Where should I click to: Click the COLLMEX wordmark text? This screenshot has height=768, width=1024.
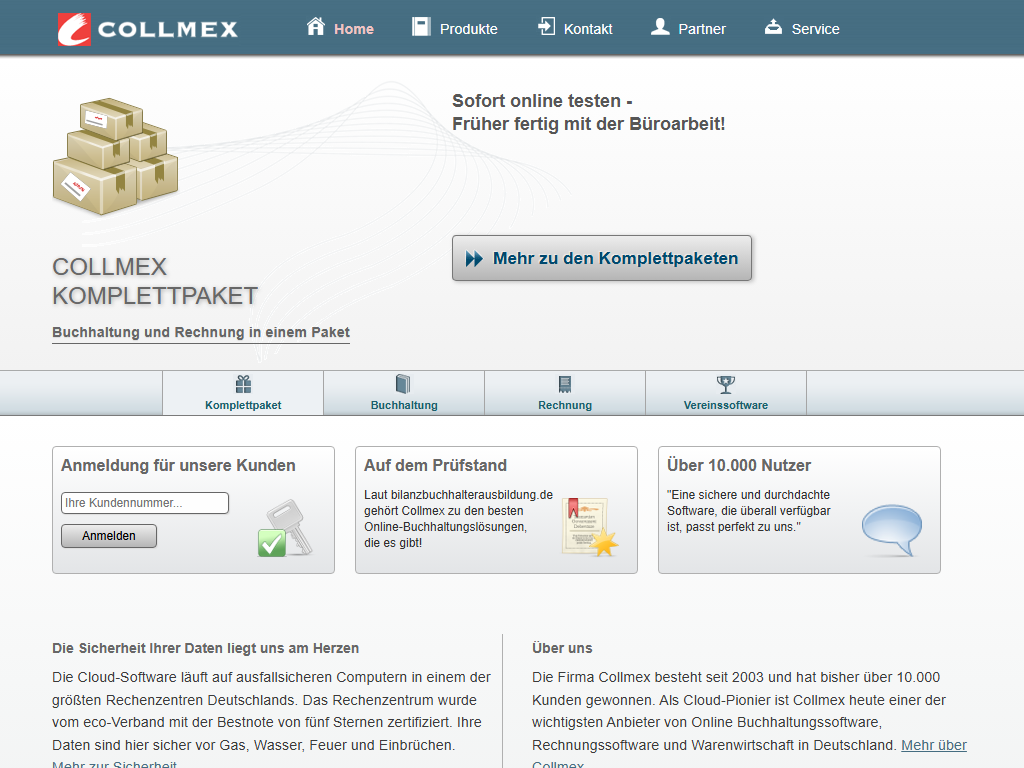click(x=168, y=29)
